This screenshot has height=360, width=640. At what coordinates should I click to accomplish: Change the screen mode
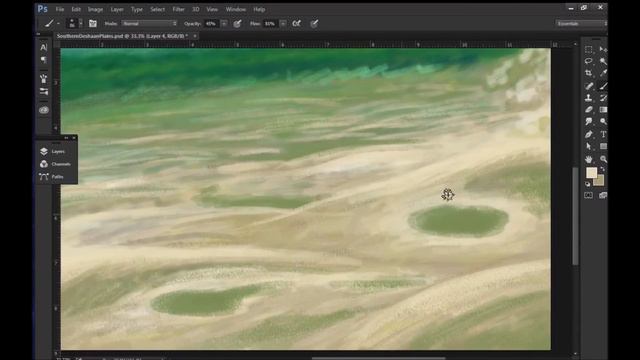tap(603, 196)
